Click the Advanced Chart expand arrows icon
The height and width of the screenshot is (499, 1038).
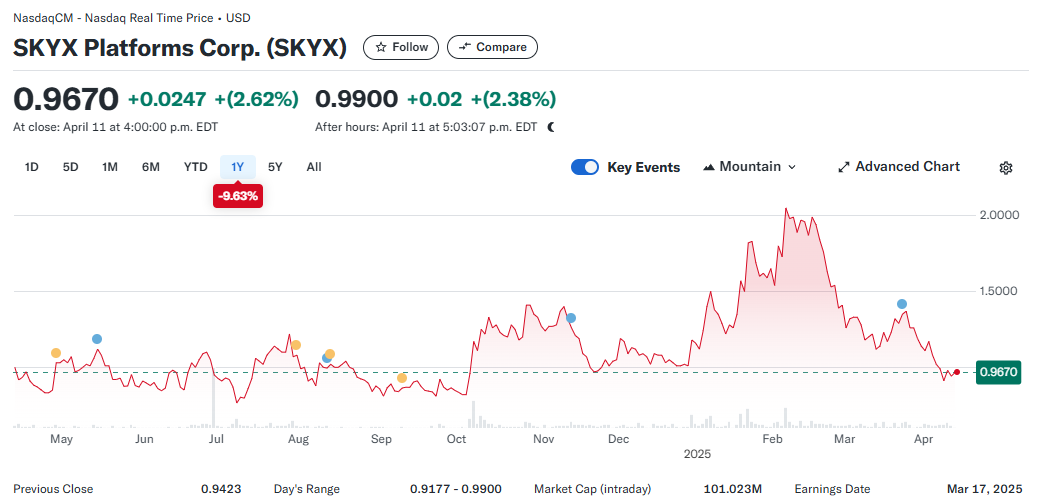click(x=844, y=167)
